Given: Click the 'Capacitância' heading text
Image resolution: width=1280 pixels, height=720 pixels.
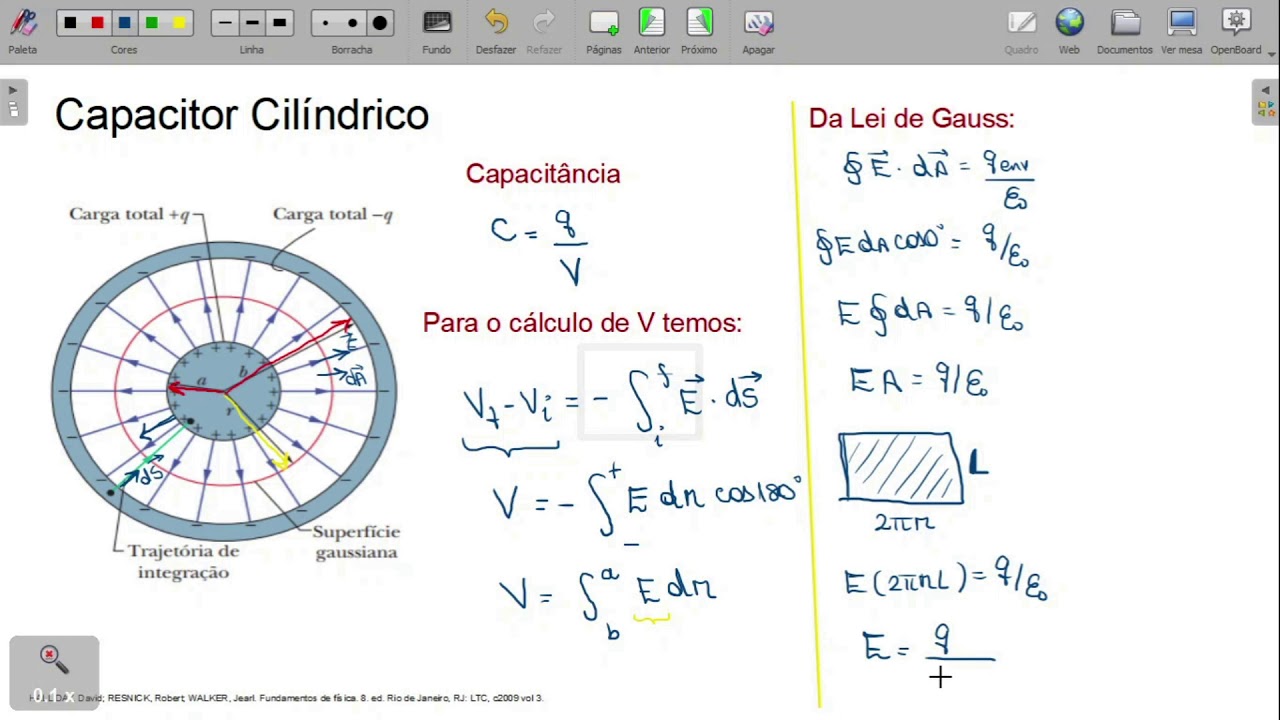Looking at the screenshot, I should pos(543,173).
